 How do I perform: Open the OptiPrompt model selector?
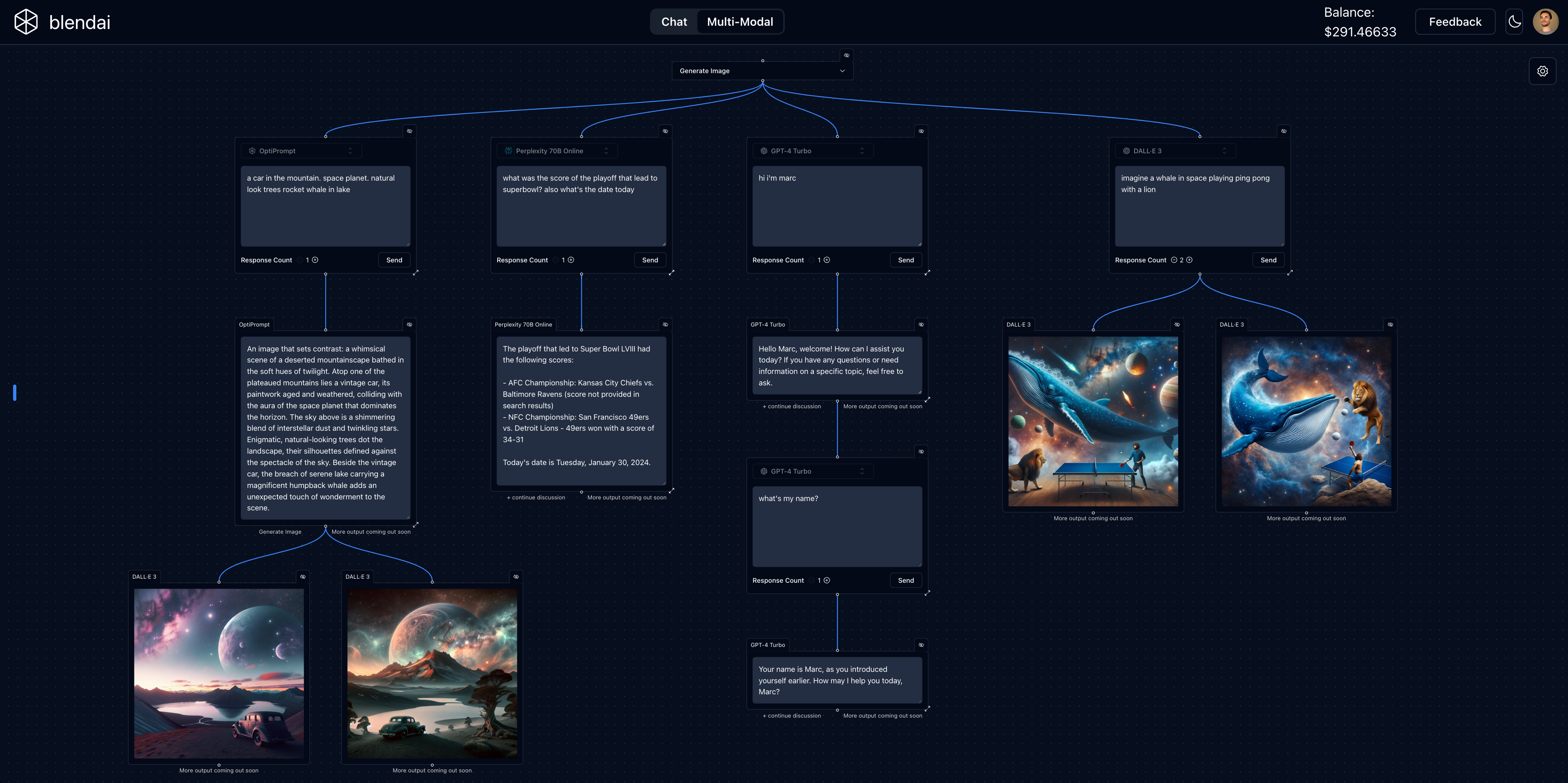pos(302,151)
